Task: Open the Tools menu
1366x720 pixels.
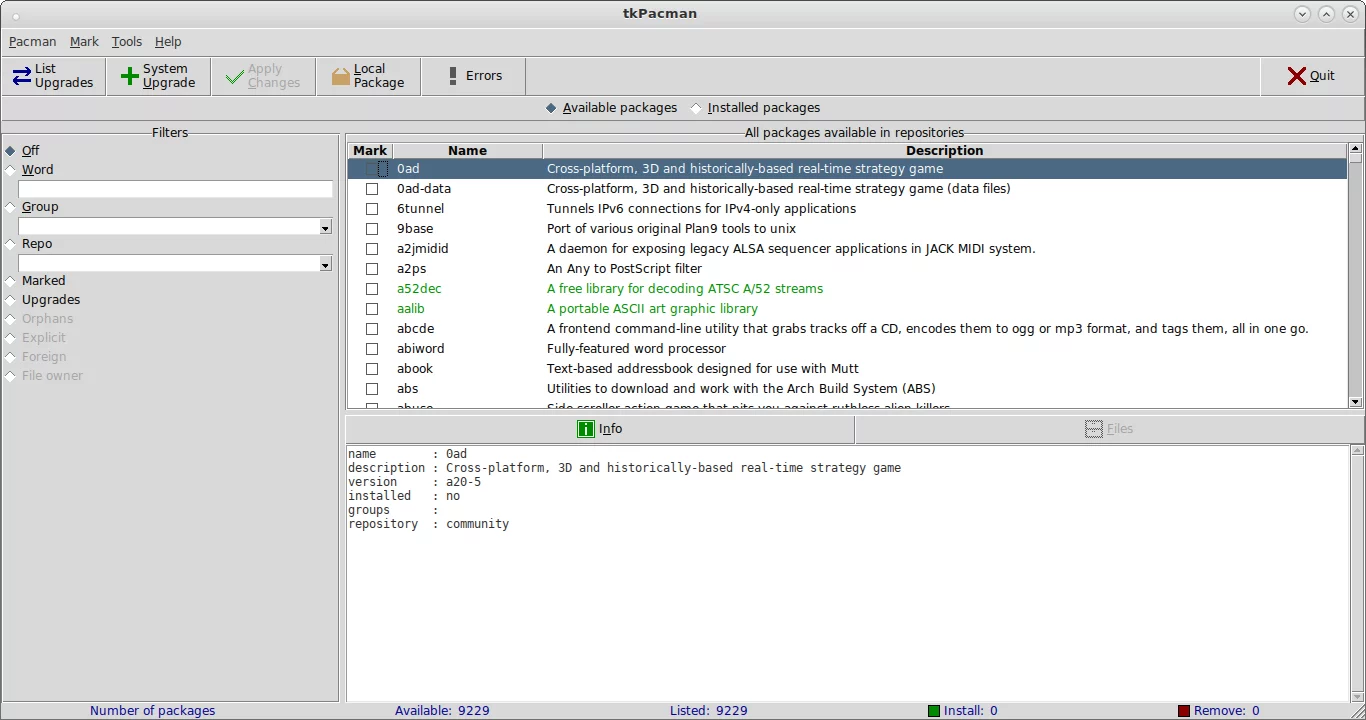Action: pos(126,42)
